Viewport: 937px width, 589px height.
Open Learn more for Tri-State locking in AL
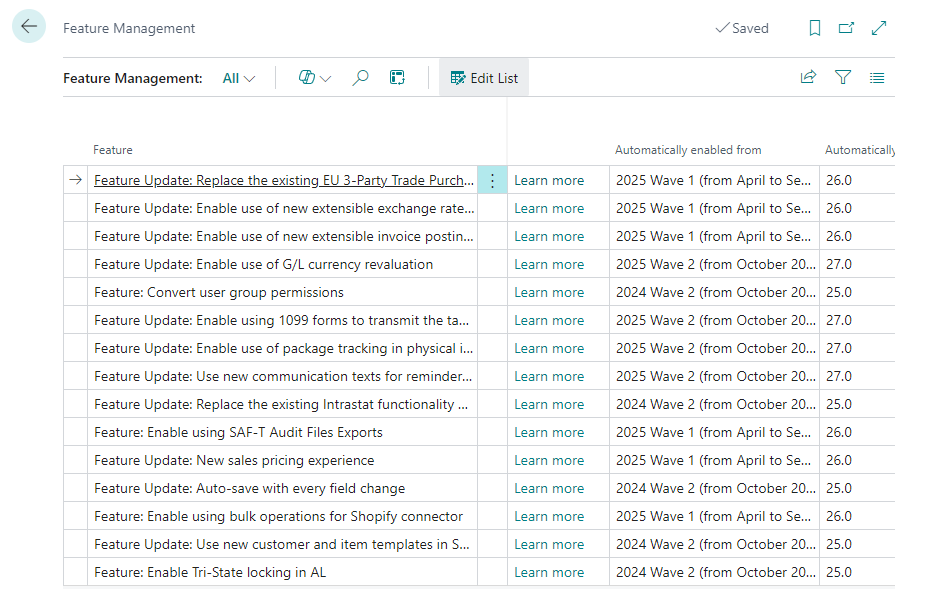click(x=549, y=573)
